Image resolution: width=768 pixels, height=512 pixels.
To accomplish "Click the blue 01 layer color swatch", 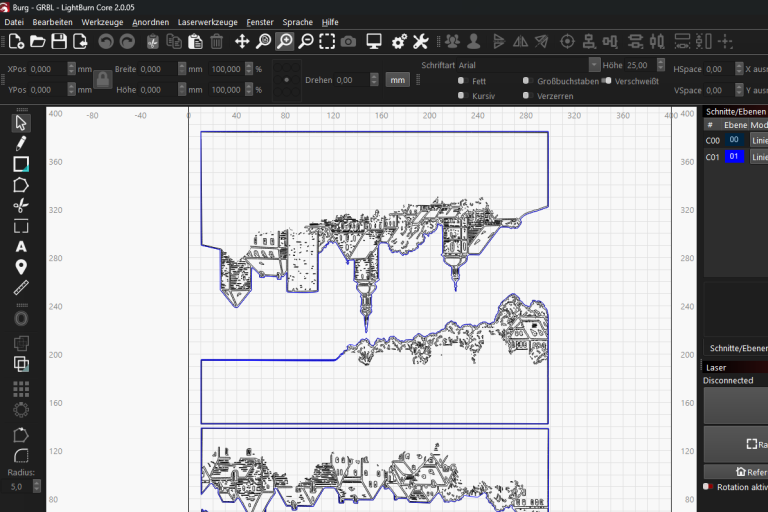I will pos(734,157).
